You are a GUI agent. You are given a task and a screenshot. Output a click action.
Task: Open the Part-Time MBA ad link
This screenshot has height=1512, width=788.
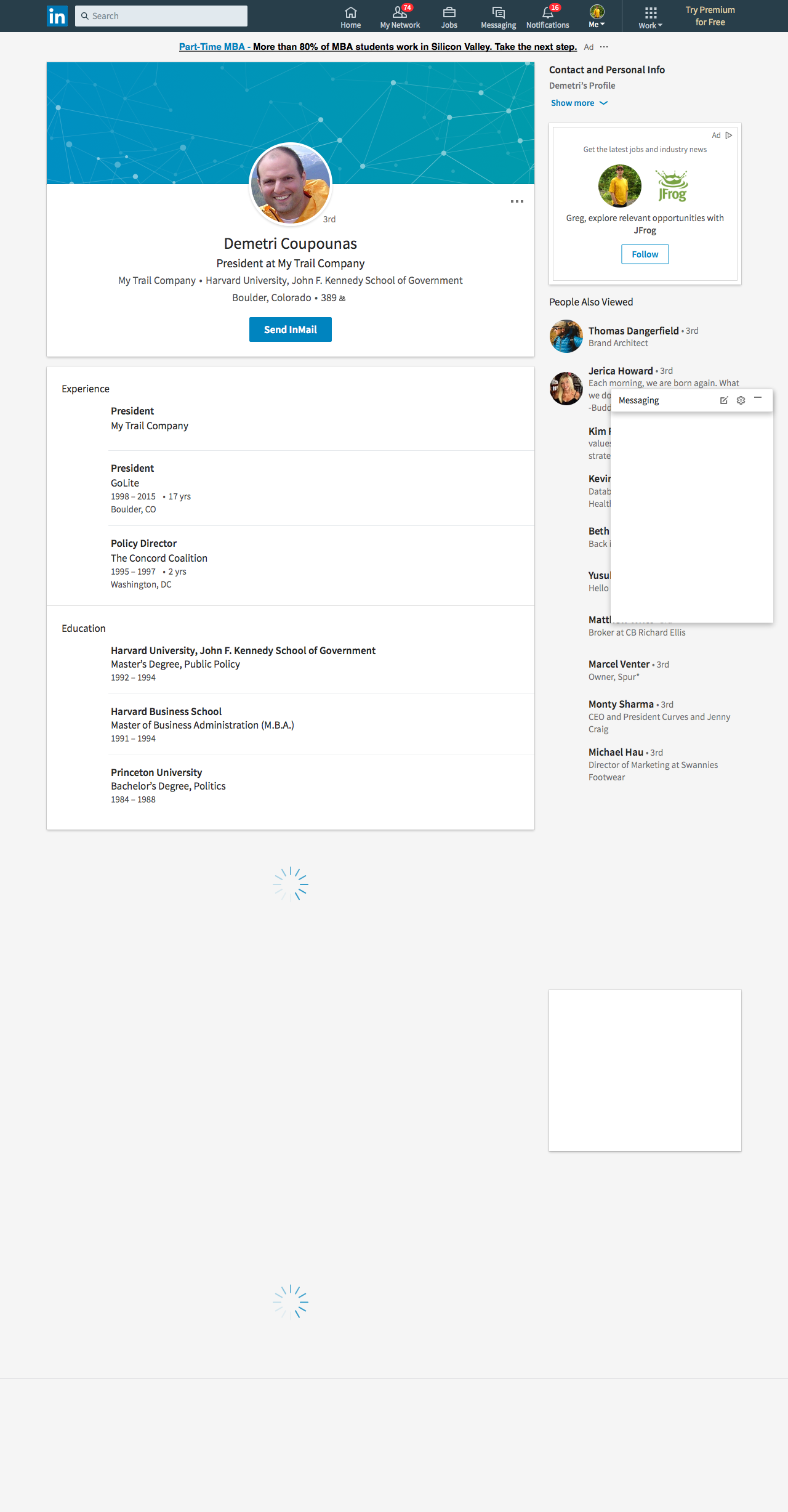coord(377,47)
